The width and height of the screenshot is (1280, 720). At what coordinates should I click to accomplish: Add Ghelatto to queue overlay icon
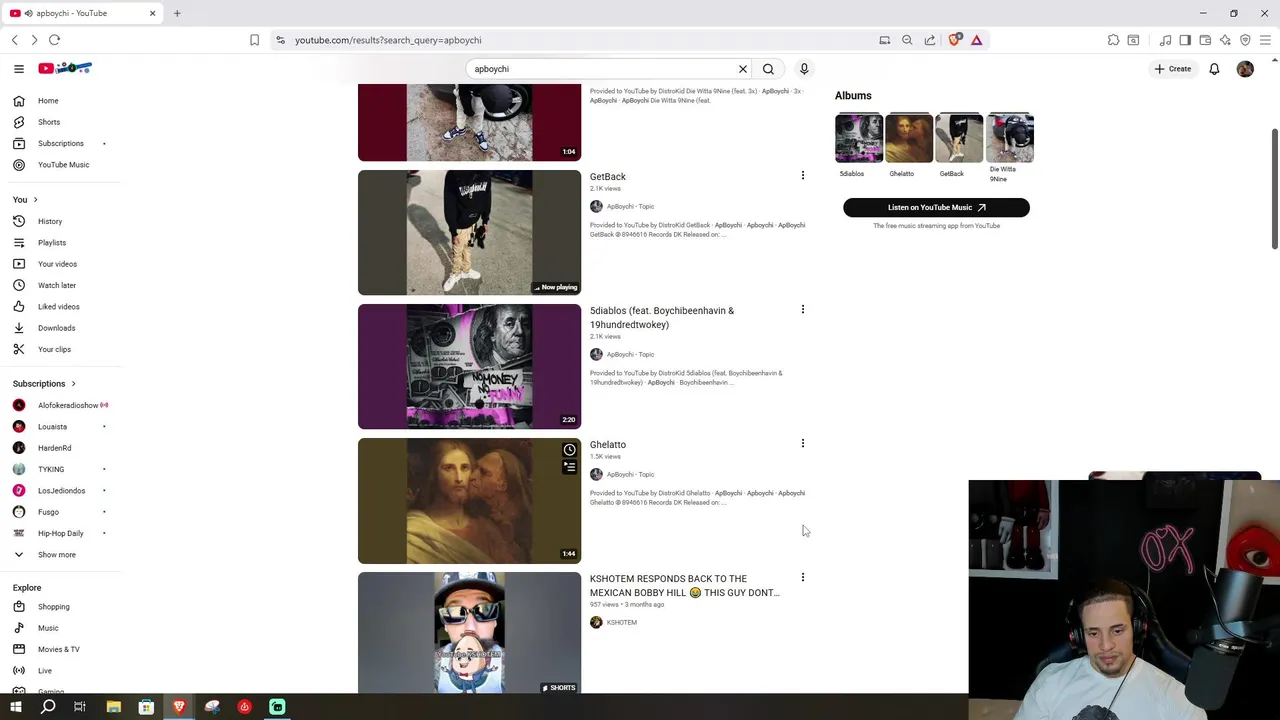coord(569,467)
